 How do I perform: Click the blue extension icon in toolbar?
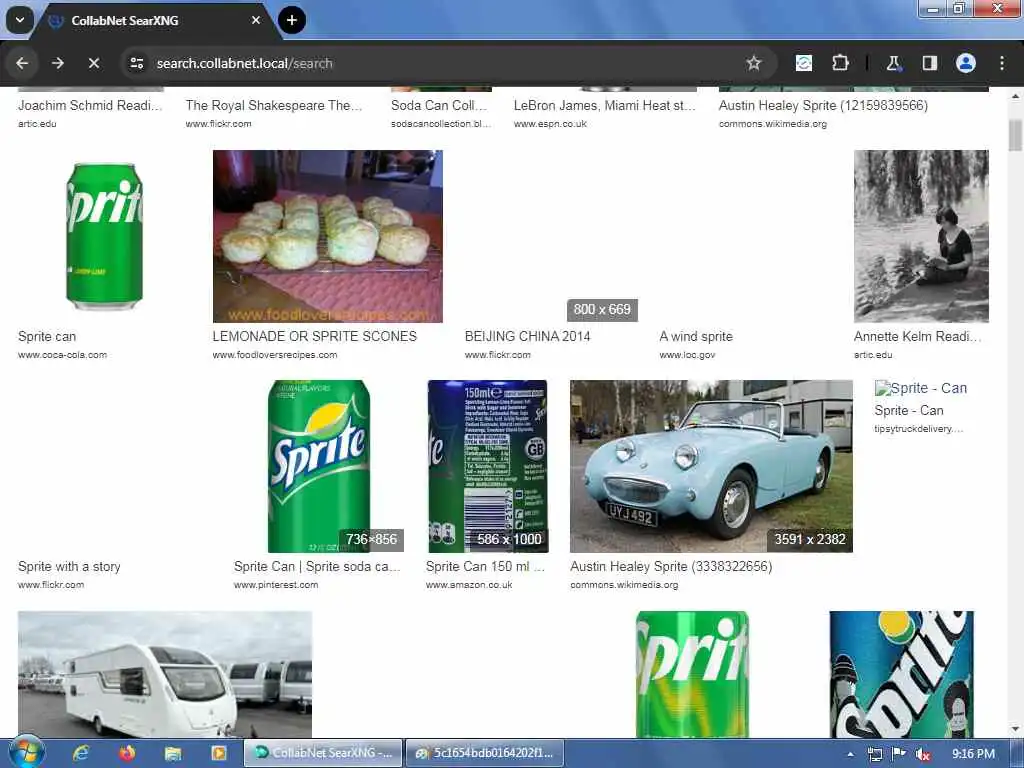tap(804, 63)
